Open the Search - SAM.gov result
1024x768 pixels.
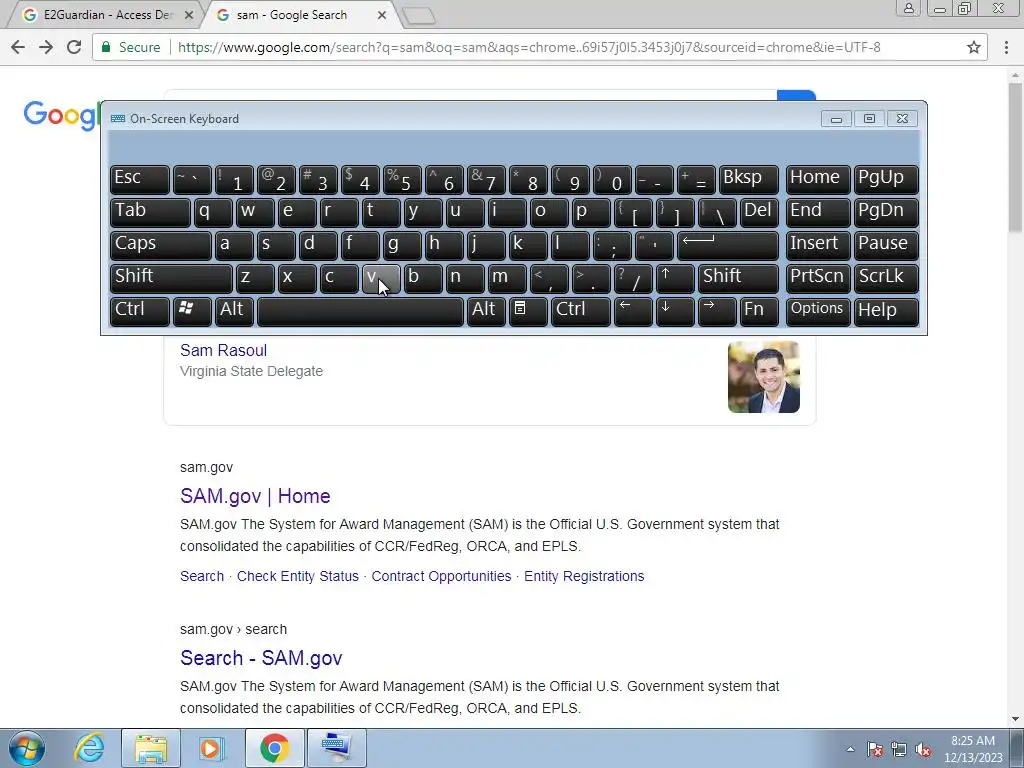pos(261,658)
